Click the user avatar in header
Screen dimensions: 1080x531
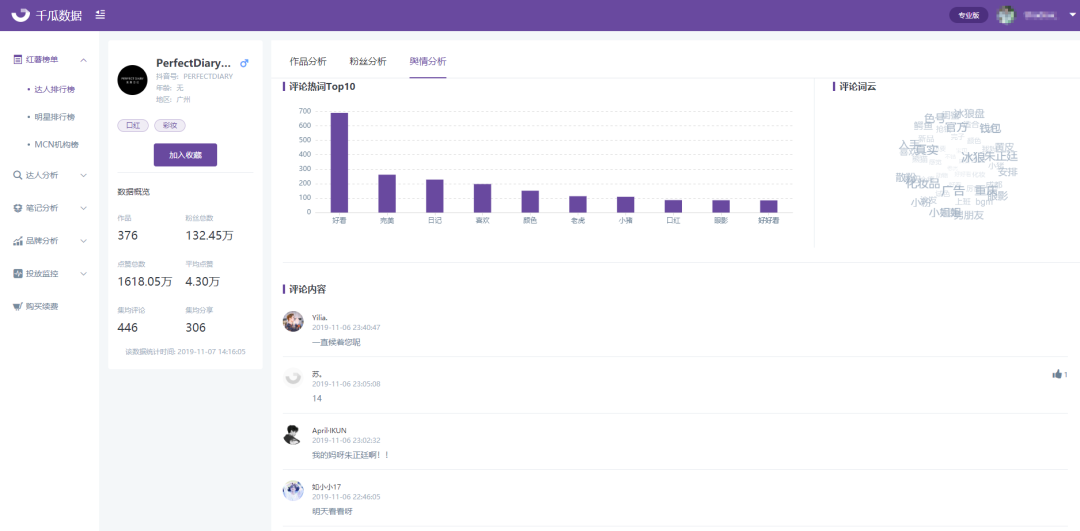pos(1006,14)
